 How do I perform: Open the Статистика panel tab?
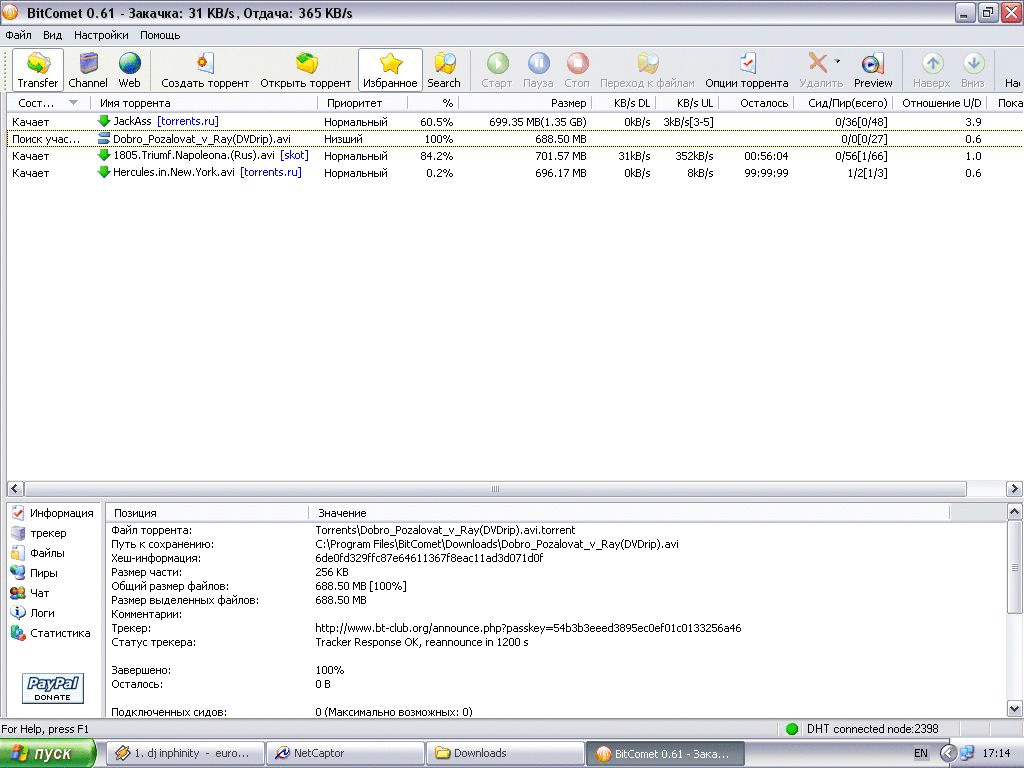point(50,633)
